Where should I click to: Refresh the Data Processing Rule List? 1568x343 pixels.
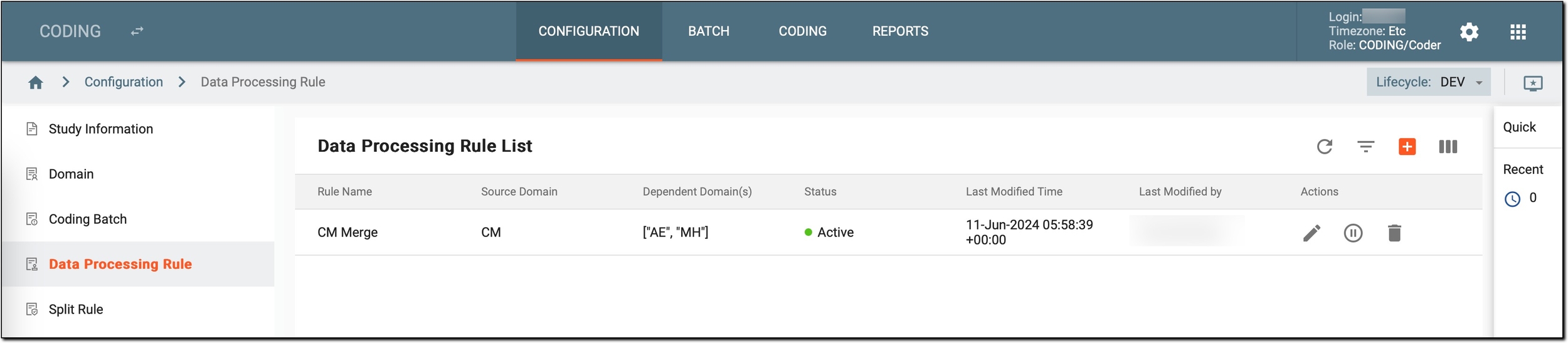1325,146
